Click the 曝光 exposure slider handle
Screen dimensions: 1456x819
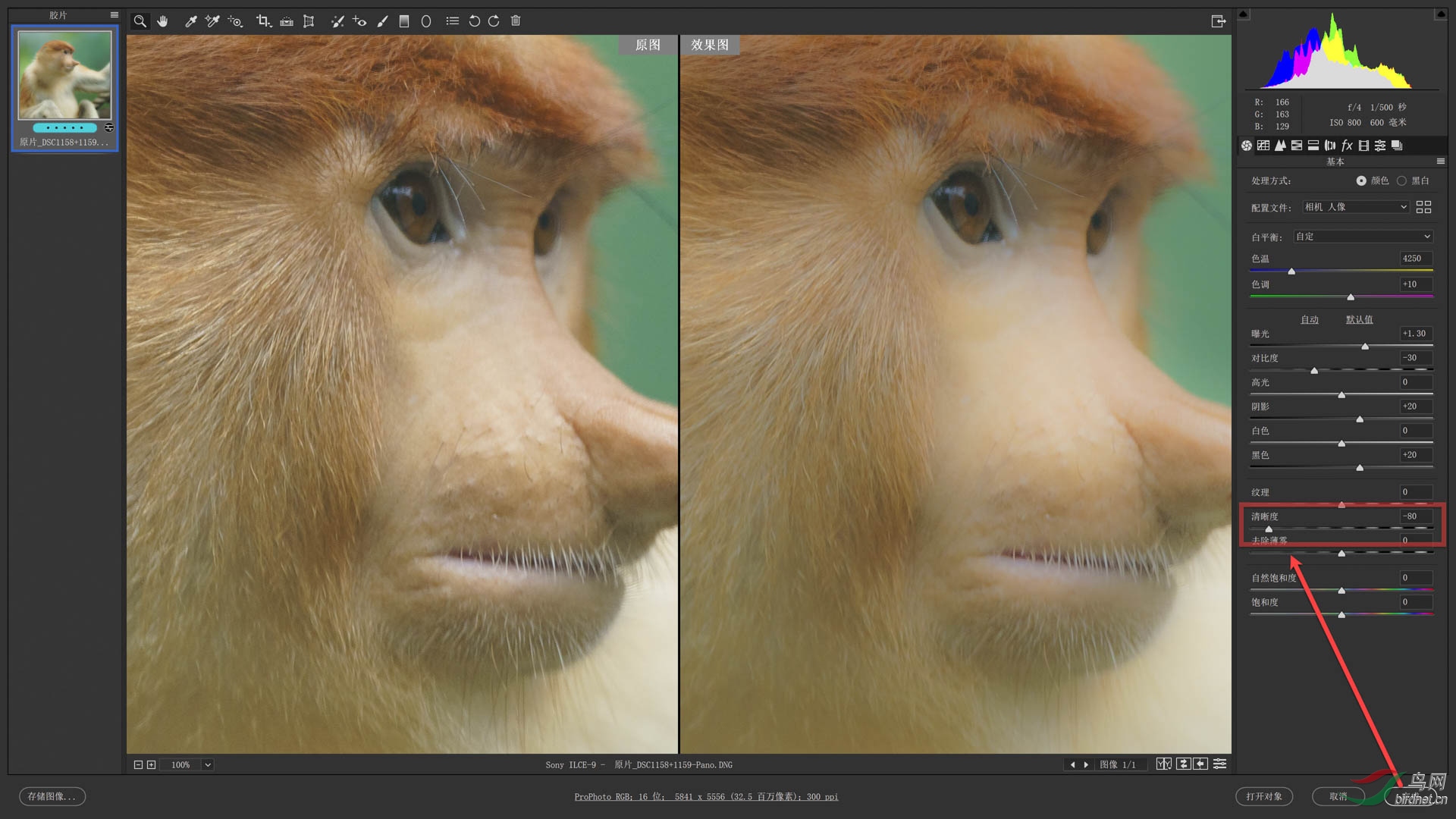(1365, 347)
